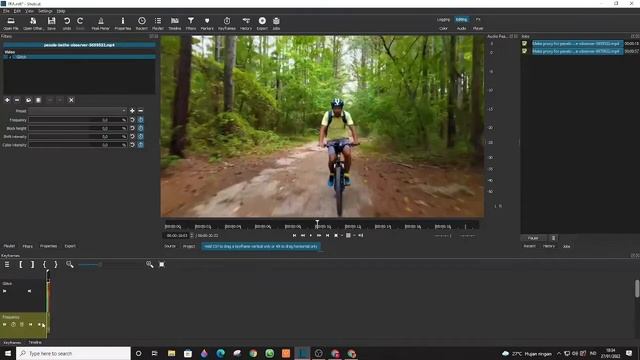Click Open Other in the toolbar

[x=33, y=23]
